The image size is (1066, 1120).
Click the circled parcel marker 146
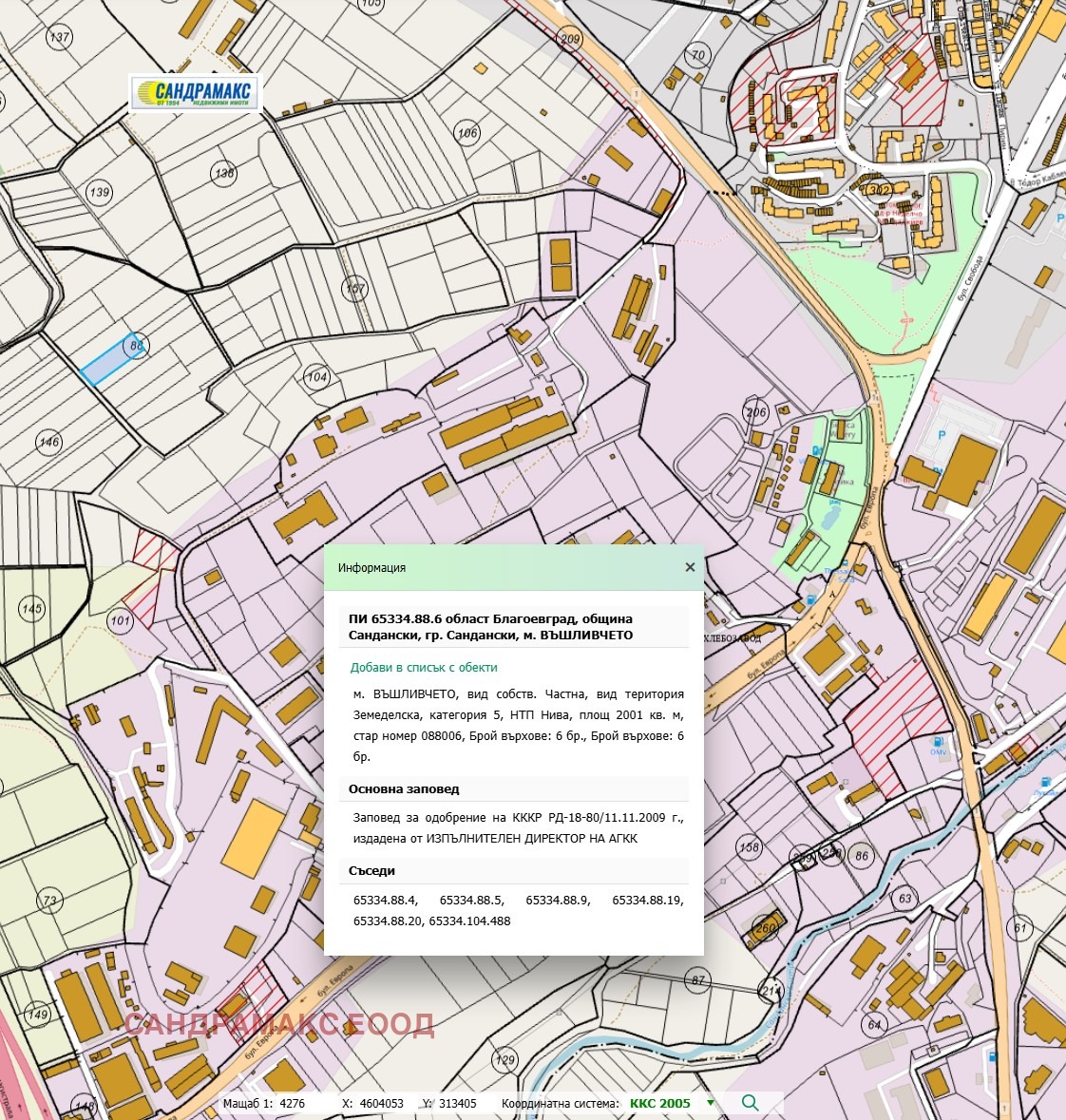pyautogui.click(x=47, y=441)
